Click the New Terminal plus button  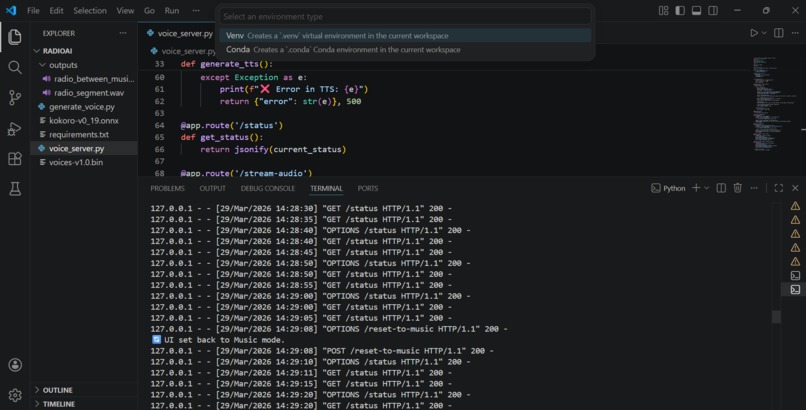[x=696, y=188]
